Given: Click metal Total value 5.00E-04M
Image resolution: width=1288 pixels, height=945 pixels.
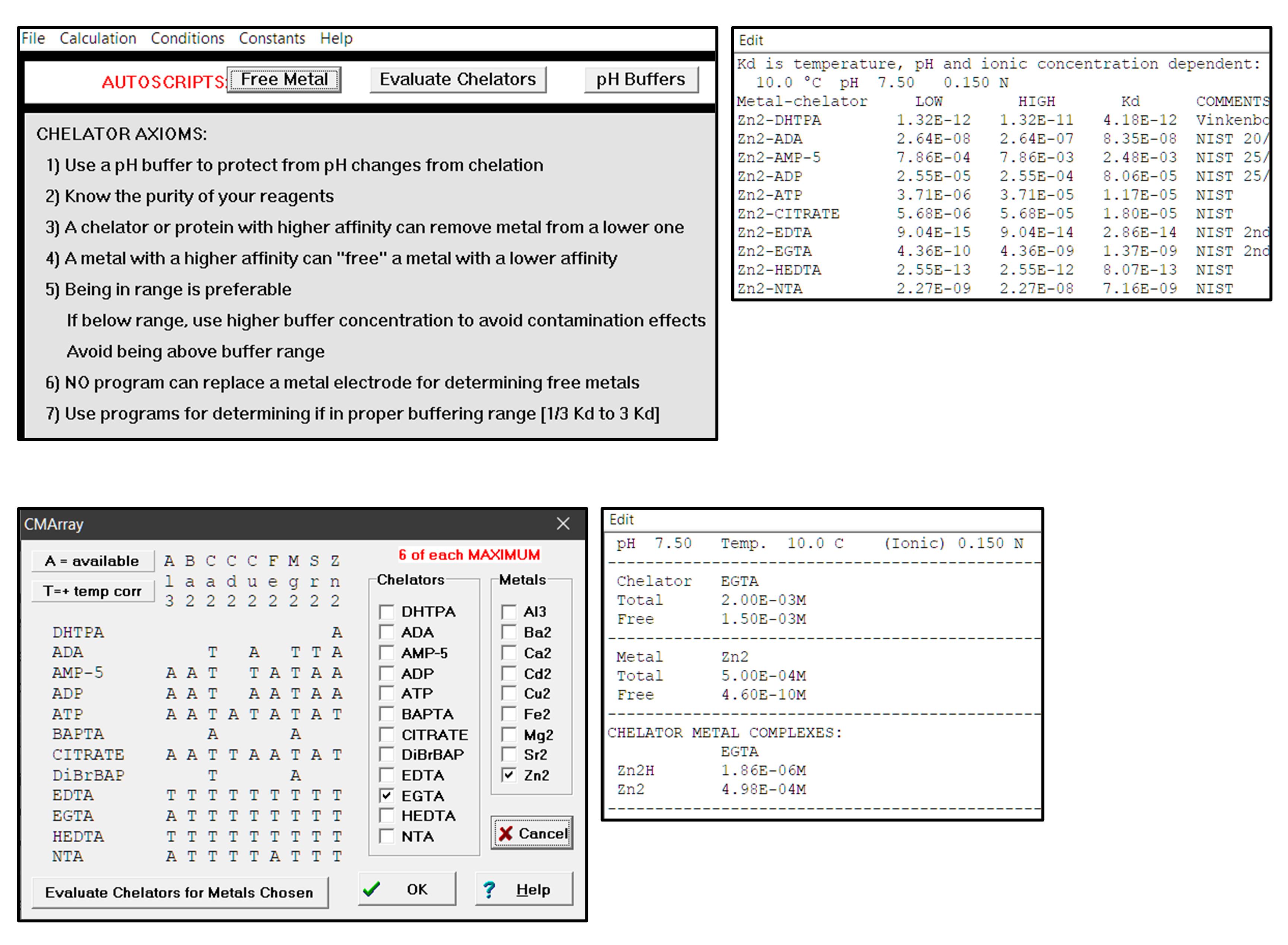Looking at the screenshot, I should click(x=763, y=676).
